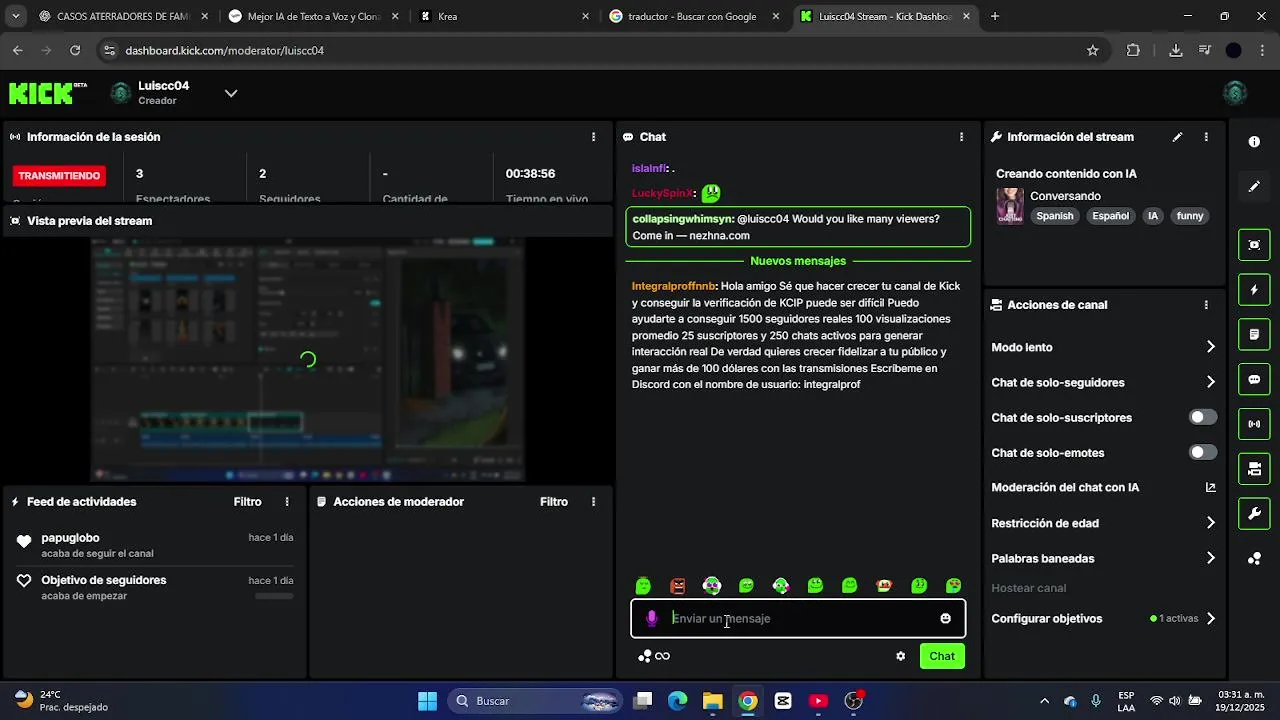Open Filtro in Feed de actividades

click(x=248, y=502)
